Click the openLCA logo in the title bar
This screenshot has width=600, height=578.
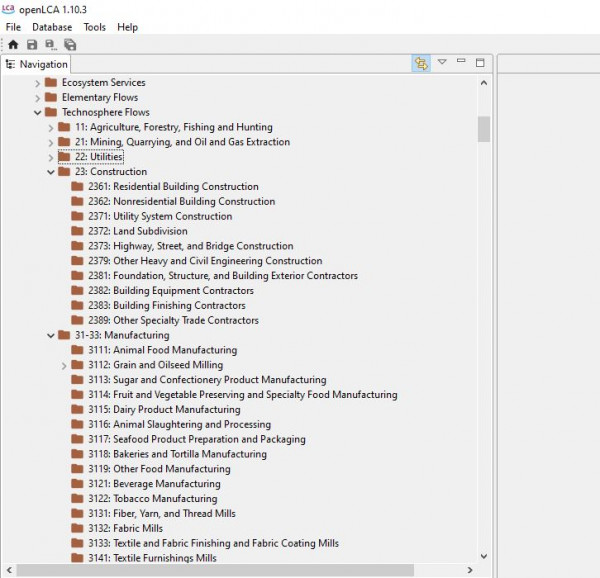pyautogui.click(x=8, y=8)
